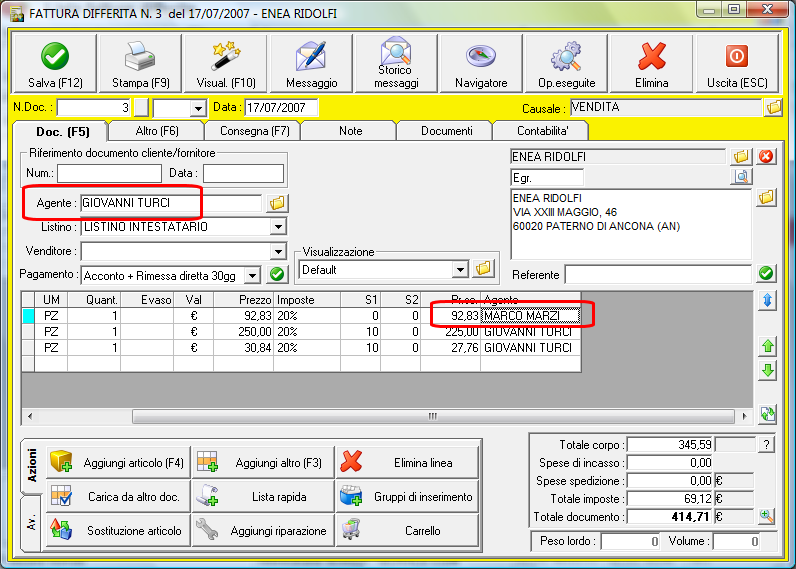The height and width of the screenshot is (569, 796).
Task: Click Aggiungi altro (F3) button
Action: (263, 462)
